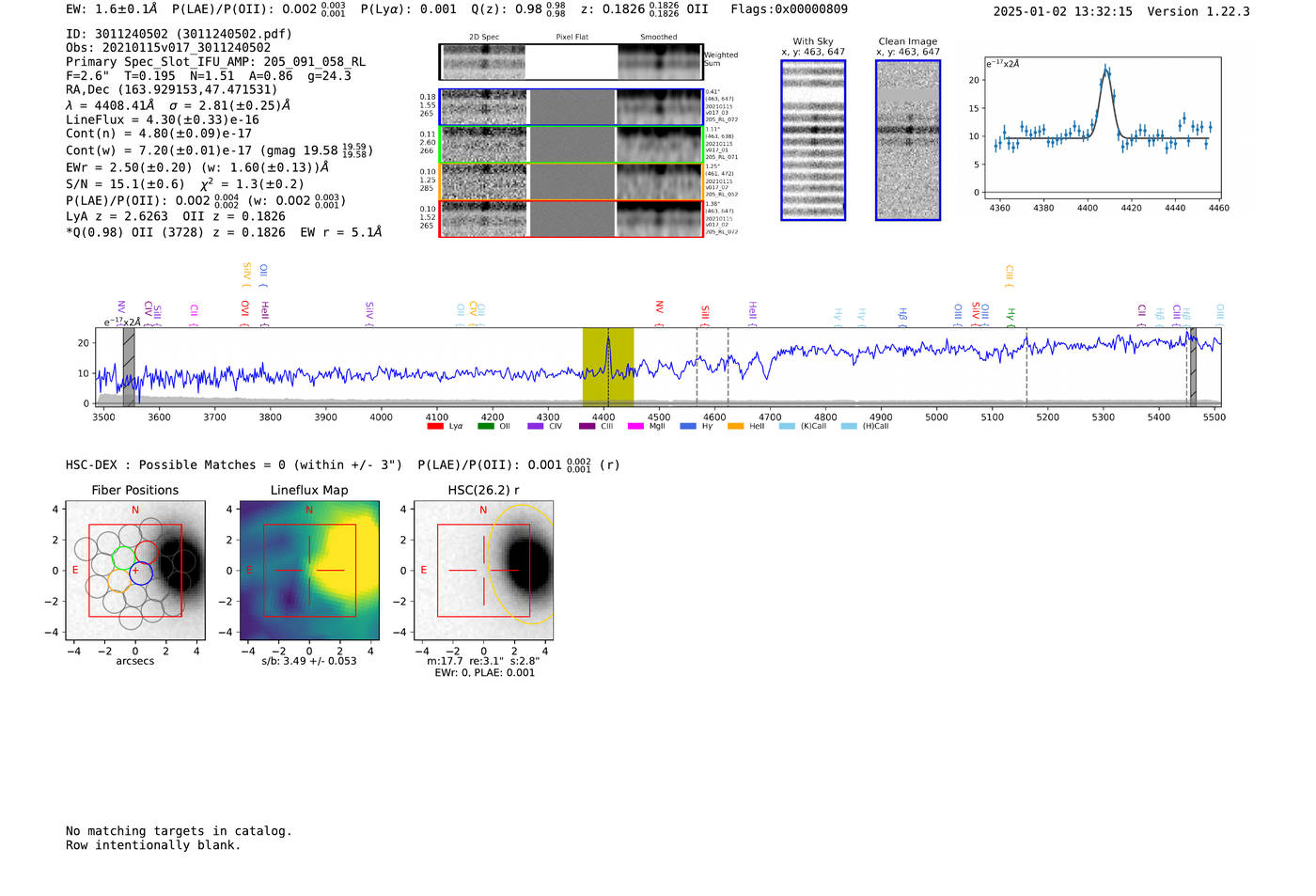Click the Primary Spec_Slot_IFU_AMP line
Screen dimensions: 1316x896
pos(215,62)
